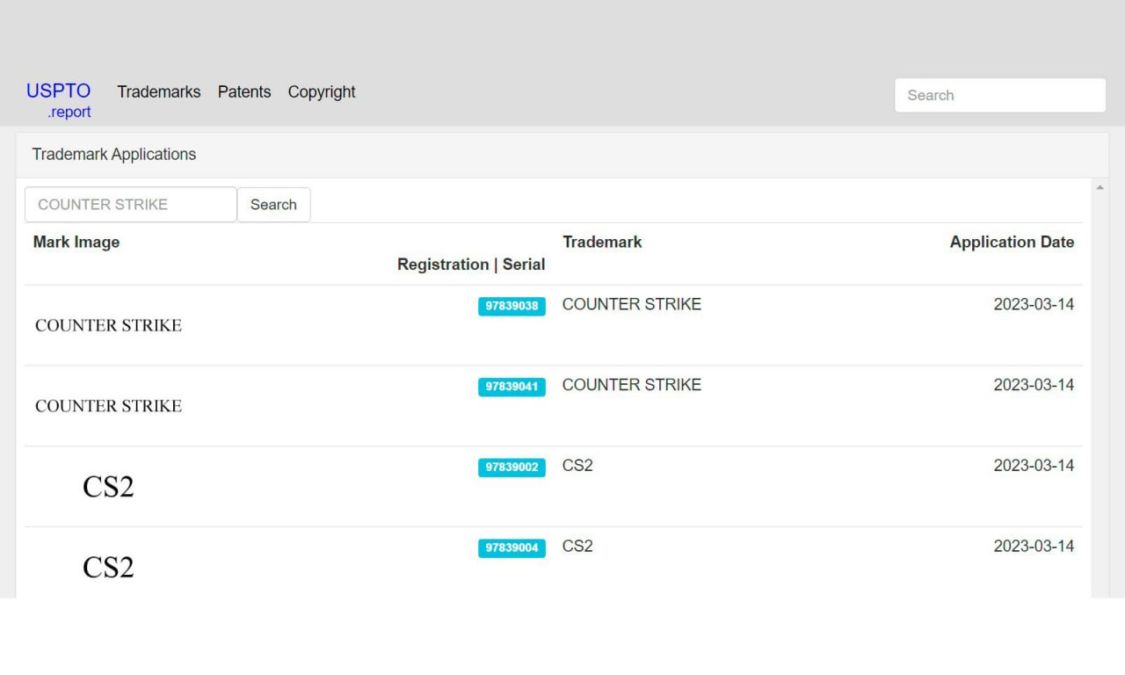Click the Mark Image column header
1125x675 pixels.
76,242
